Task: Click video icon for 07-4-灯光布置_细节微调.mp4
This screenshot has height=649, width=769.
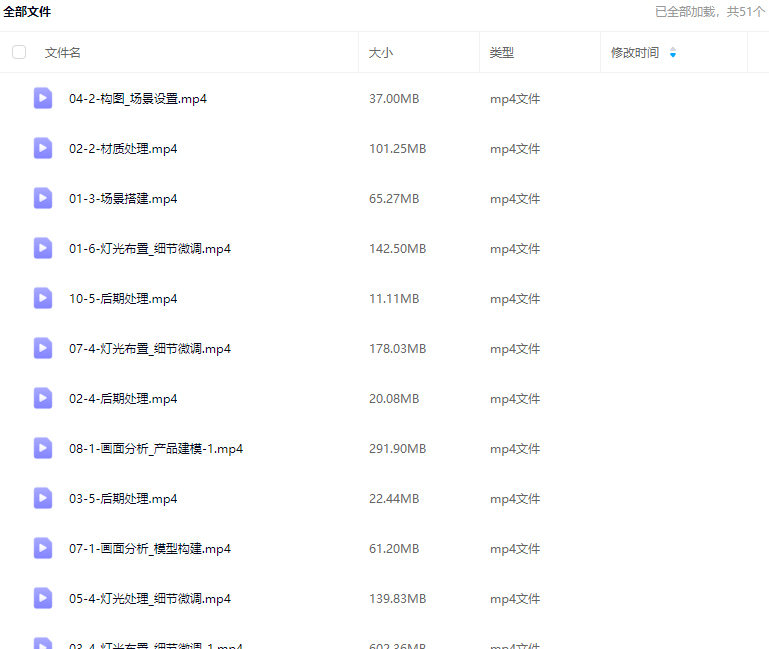Action: [x=43, y=348]
